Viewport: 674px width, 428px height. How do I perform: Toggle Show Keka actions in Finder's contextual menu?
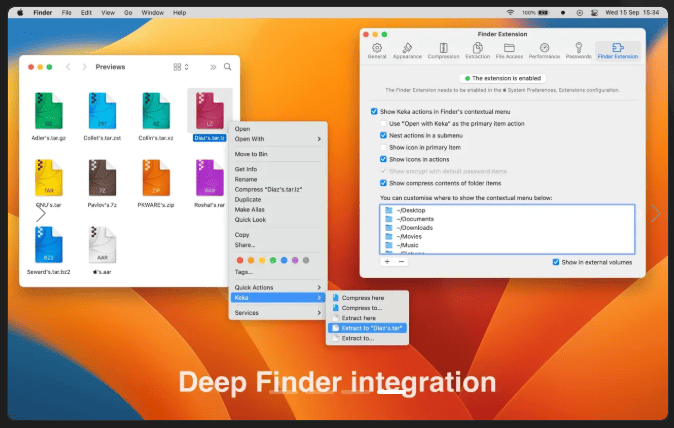374,111
